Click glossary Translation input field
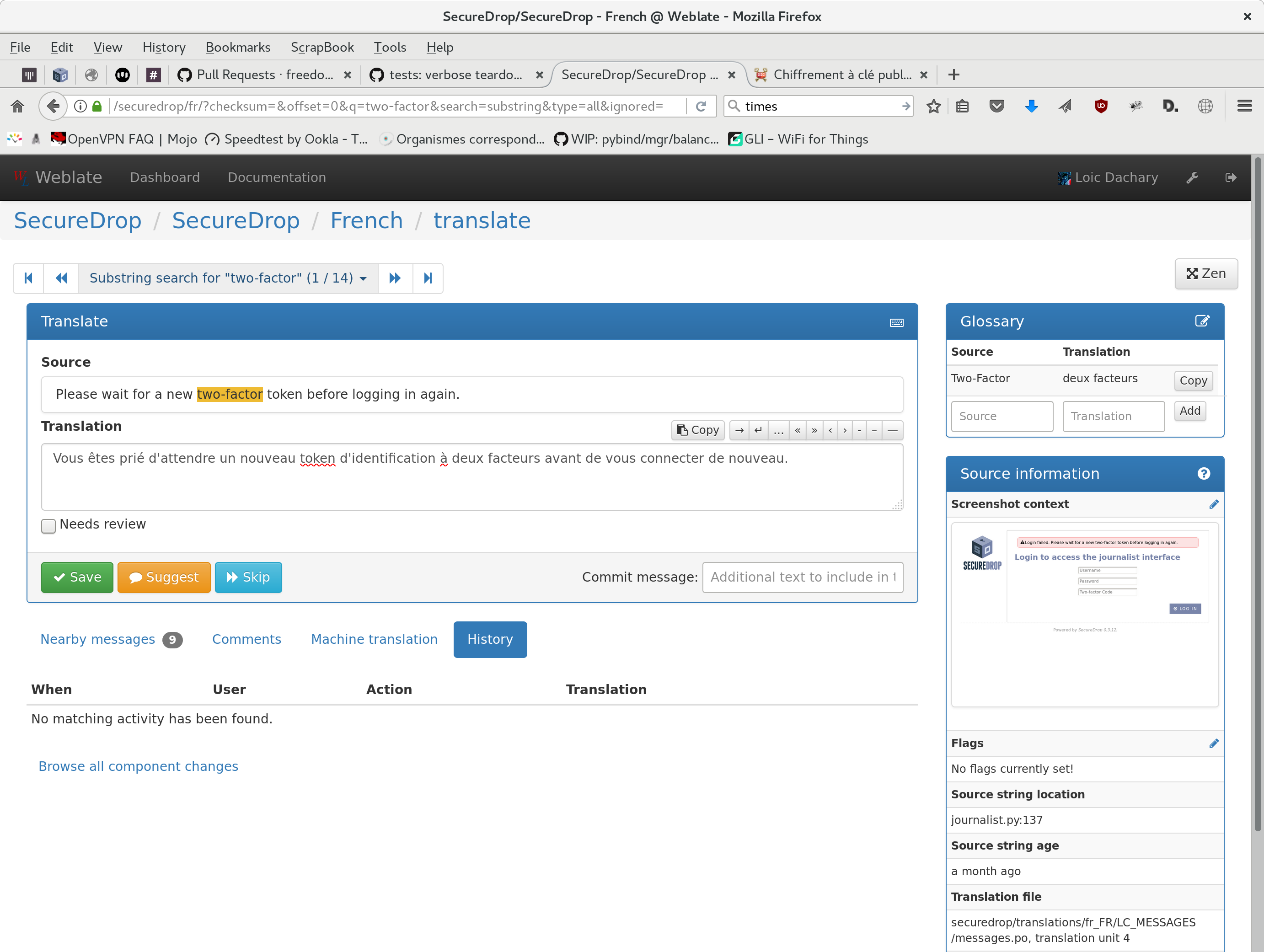 (1113, 417)
